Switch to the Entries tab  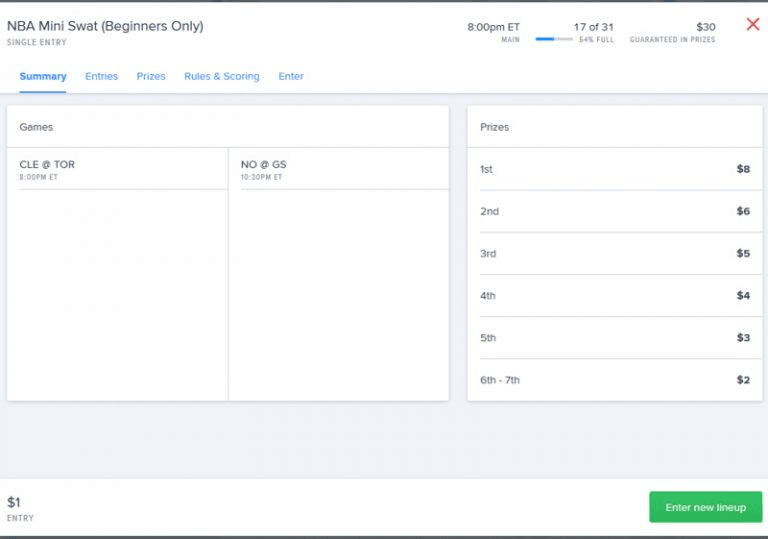click(101, 76)
